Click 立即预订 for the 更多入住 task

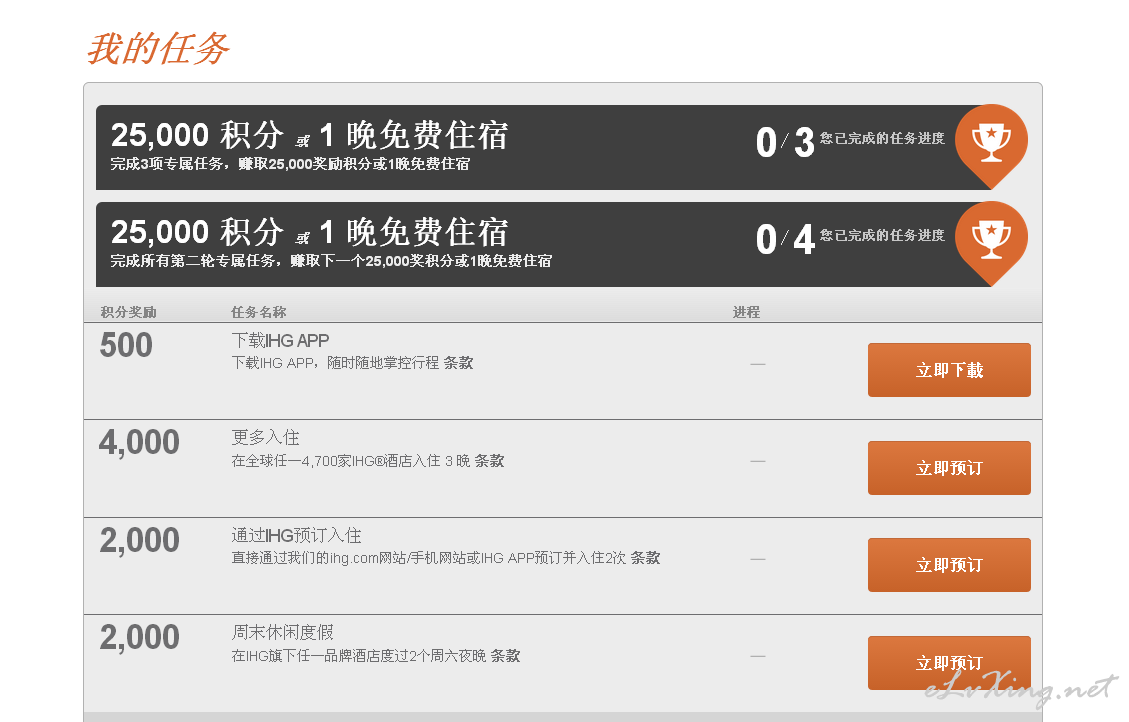point(949,468)
